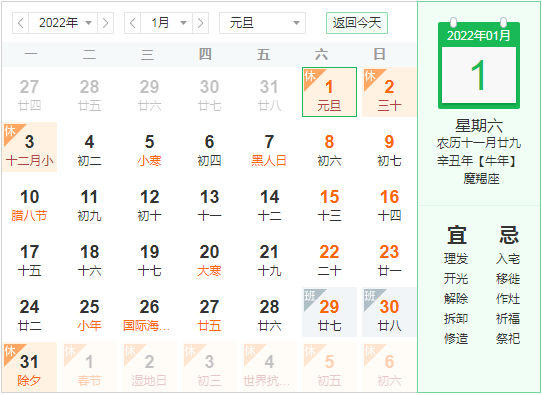Click 修造 under 宜 list

(456, 338)
